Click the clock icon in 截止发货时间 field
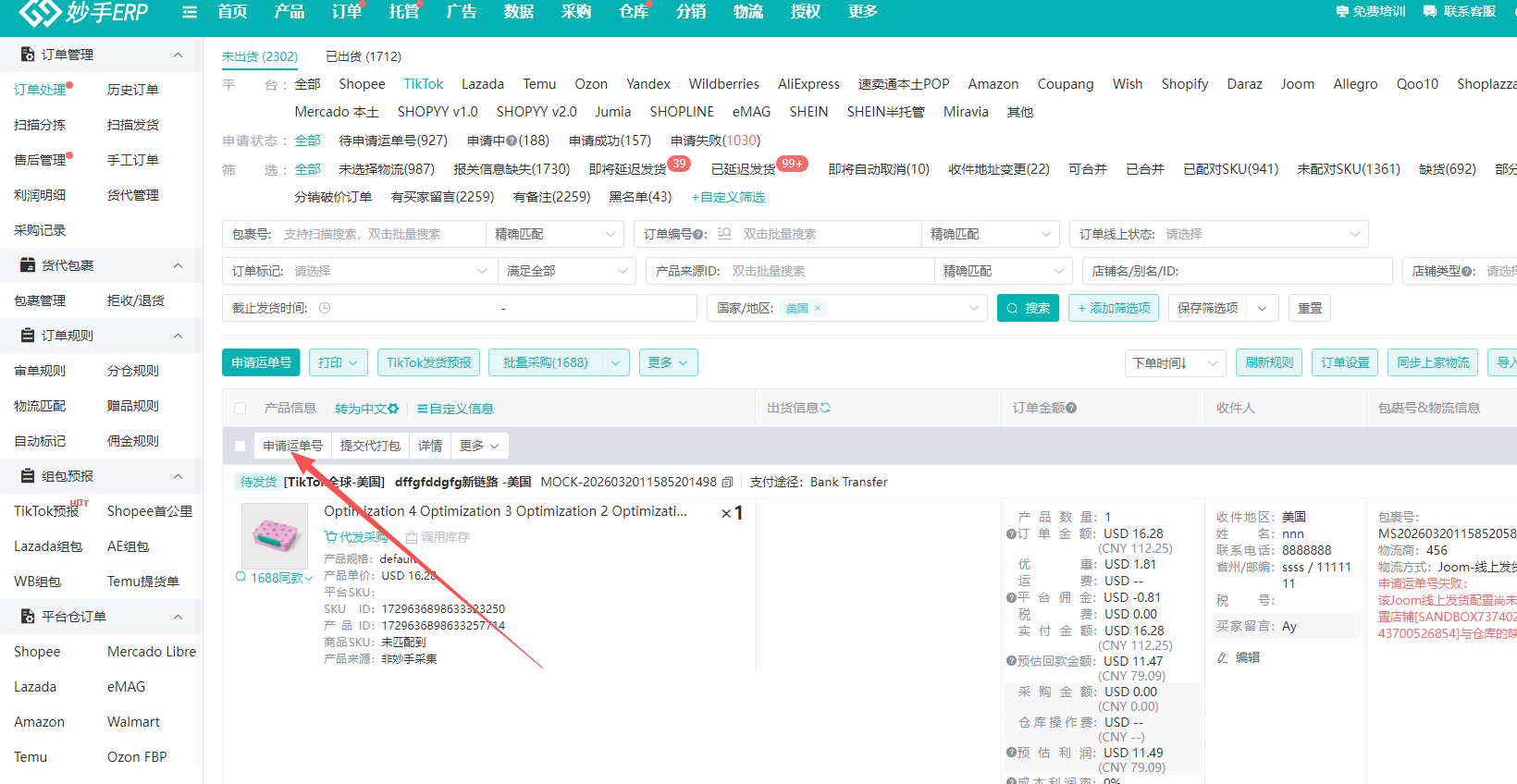Screen dimensions: 1517x784 [325, 309]
